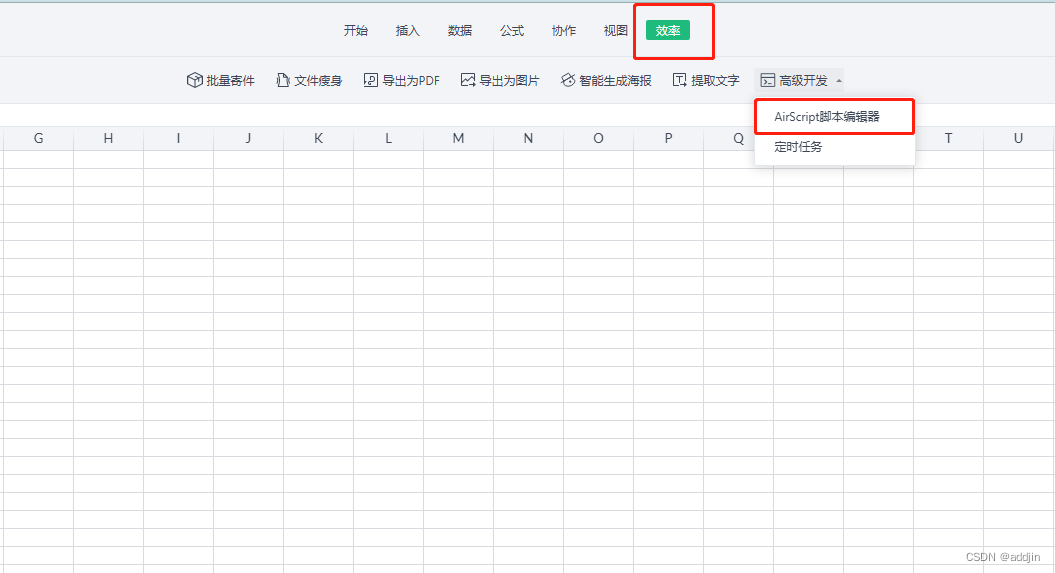This screenshot has height=573, width=1055.
Task: Select column header U
Action: point(1018,138)
